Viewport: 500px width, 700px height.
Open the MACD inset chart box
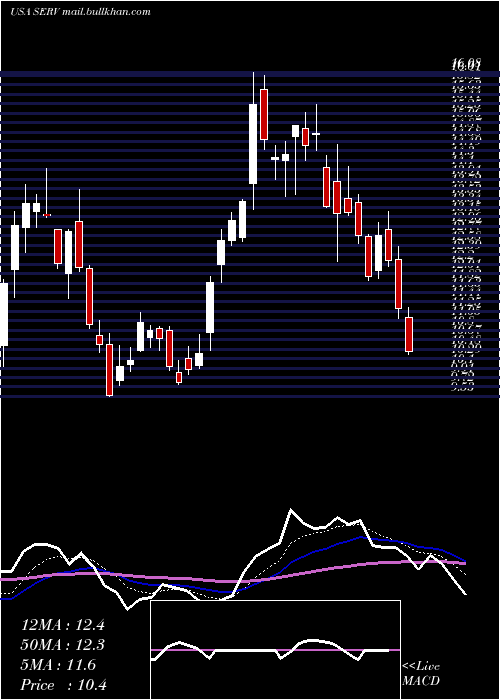[x=275, y=650]
